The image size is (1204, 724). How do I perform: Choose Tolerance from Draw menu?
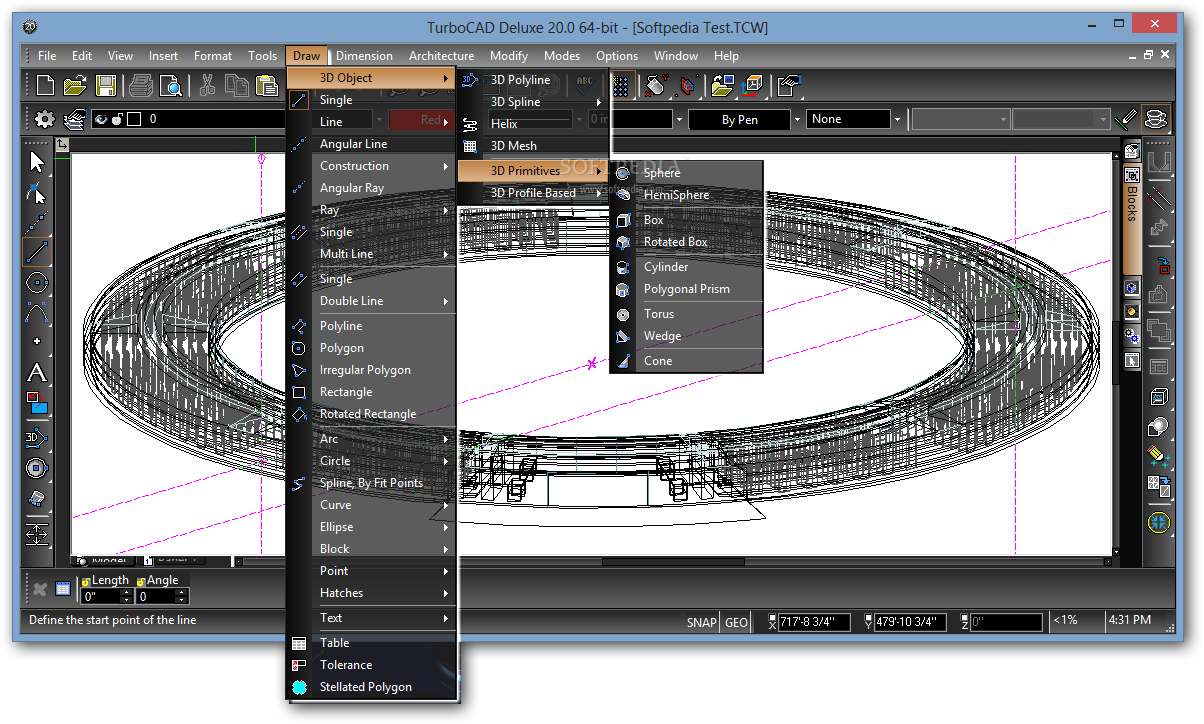click(372, 665)
